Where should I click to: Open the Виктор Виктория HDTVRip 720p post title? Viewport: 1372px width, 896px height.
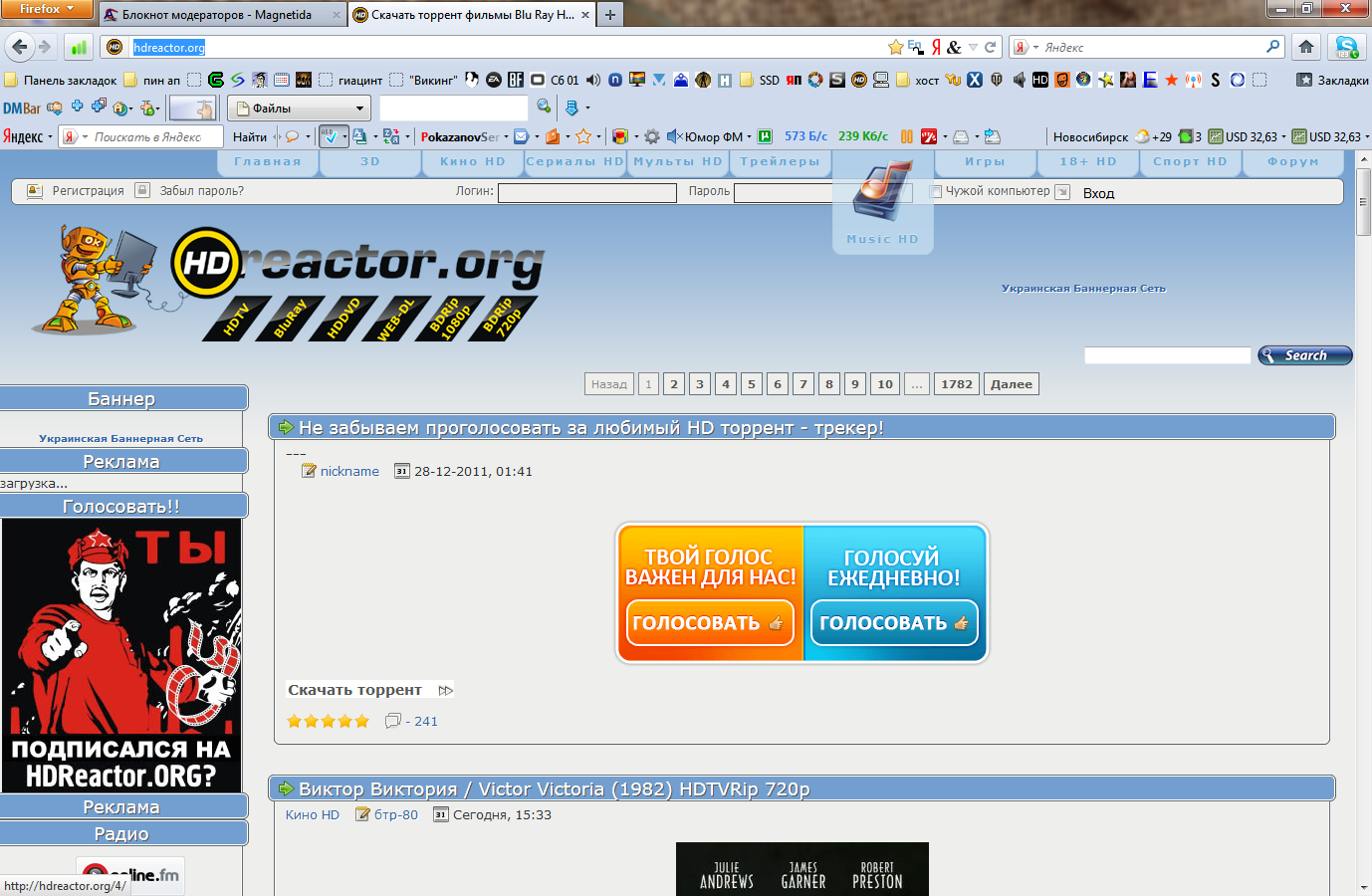pos(555,789)
